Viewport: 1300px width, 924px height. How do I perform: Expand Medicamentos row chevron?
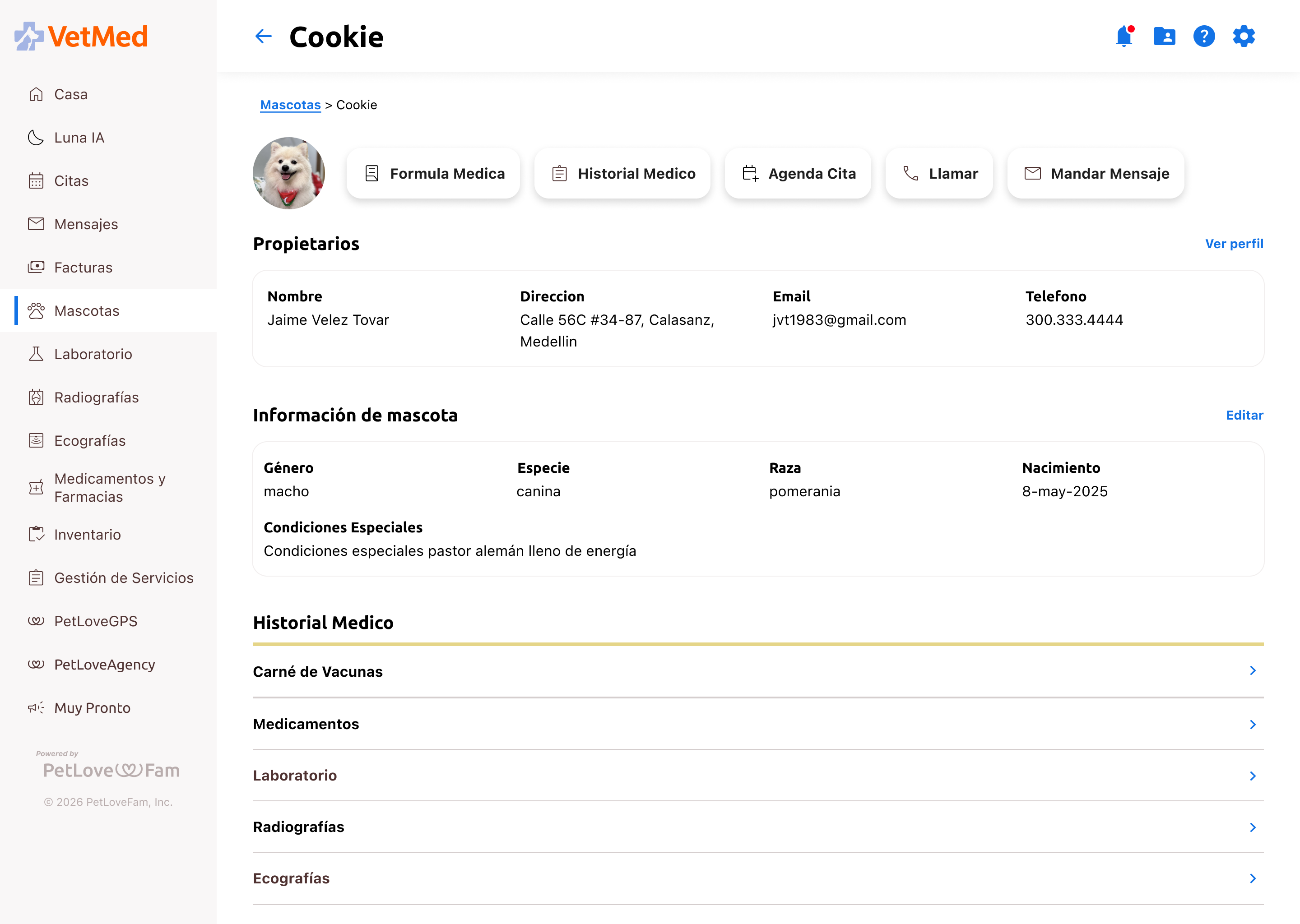(1252, 724)
